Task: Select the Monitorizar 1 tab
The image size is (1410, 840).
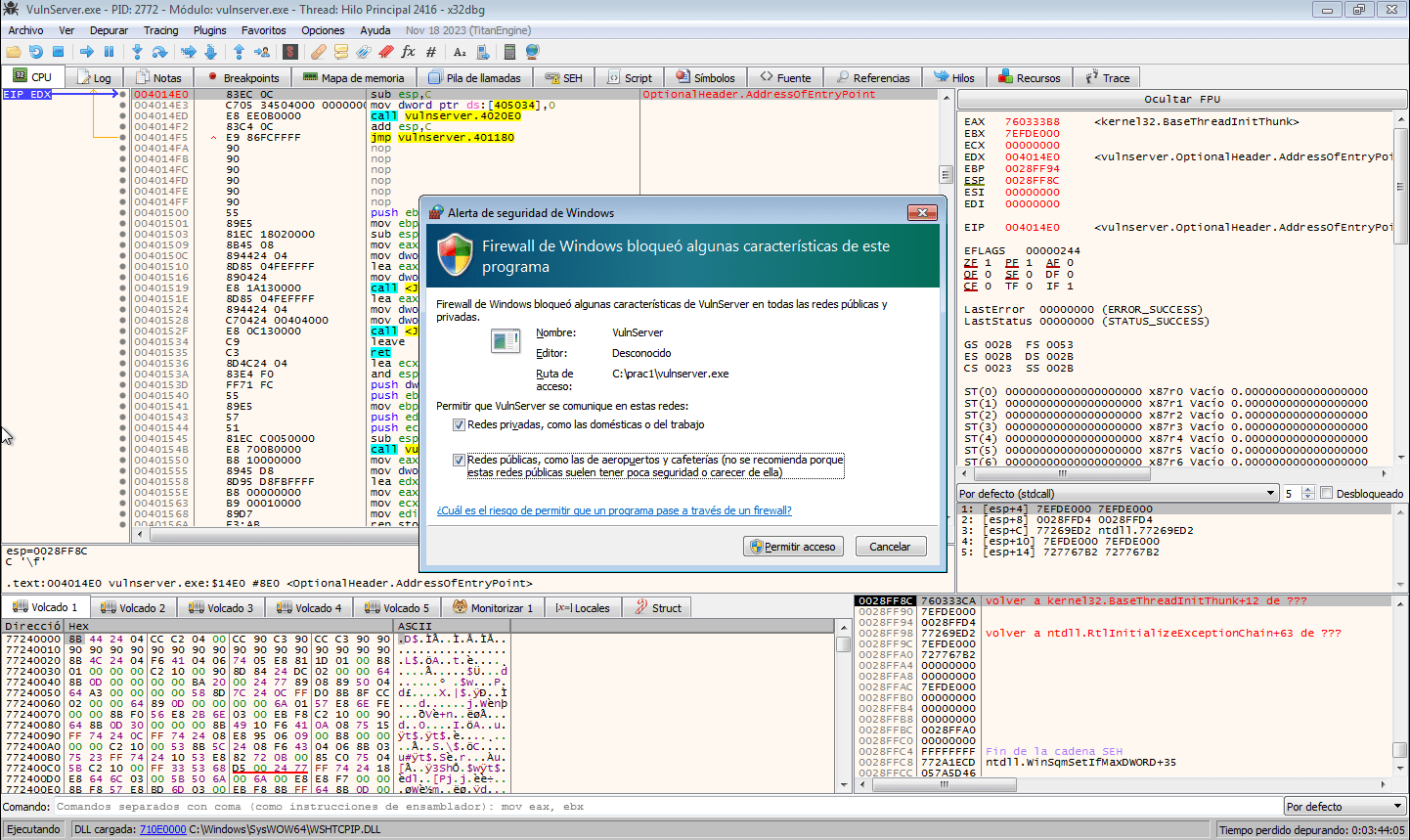Action: [x=493, y=607]
